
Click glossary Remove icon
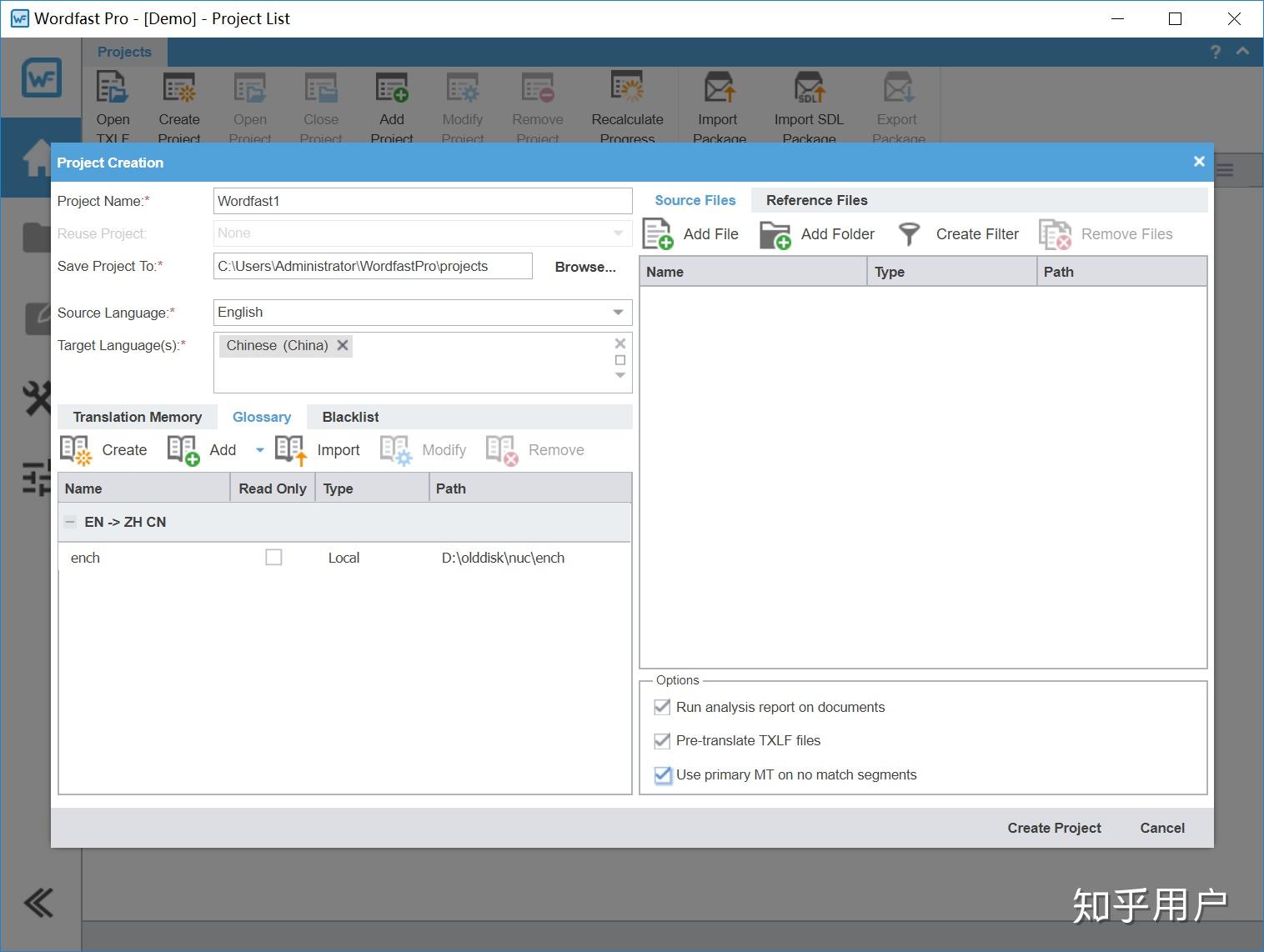(502, 450)
